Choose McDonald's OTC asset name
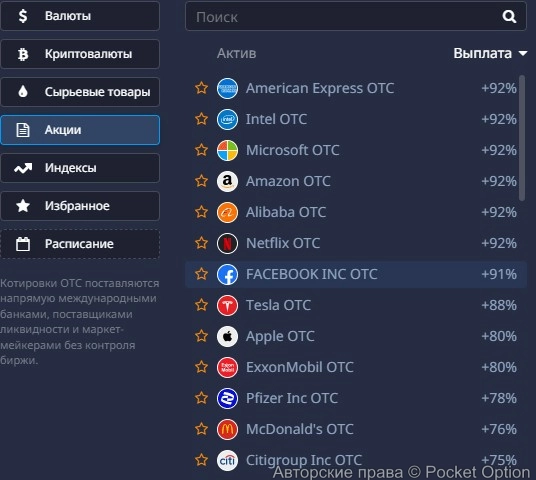This screenshot has width=536, height=480. tap(300, 429)
